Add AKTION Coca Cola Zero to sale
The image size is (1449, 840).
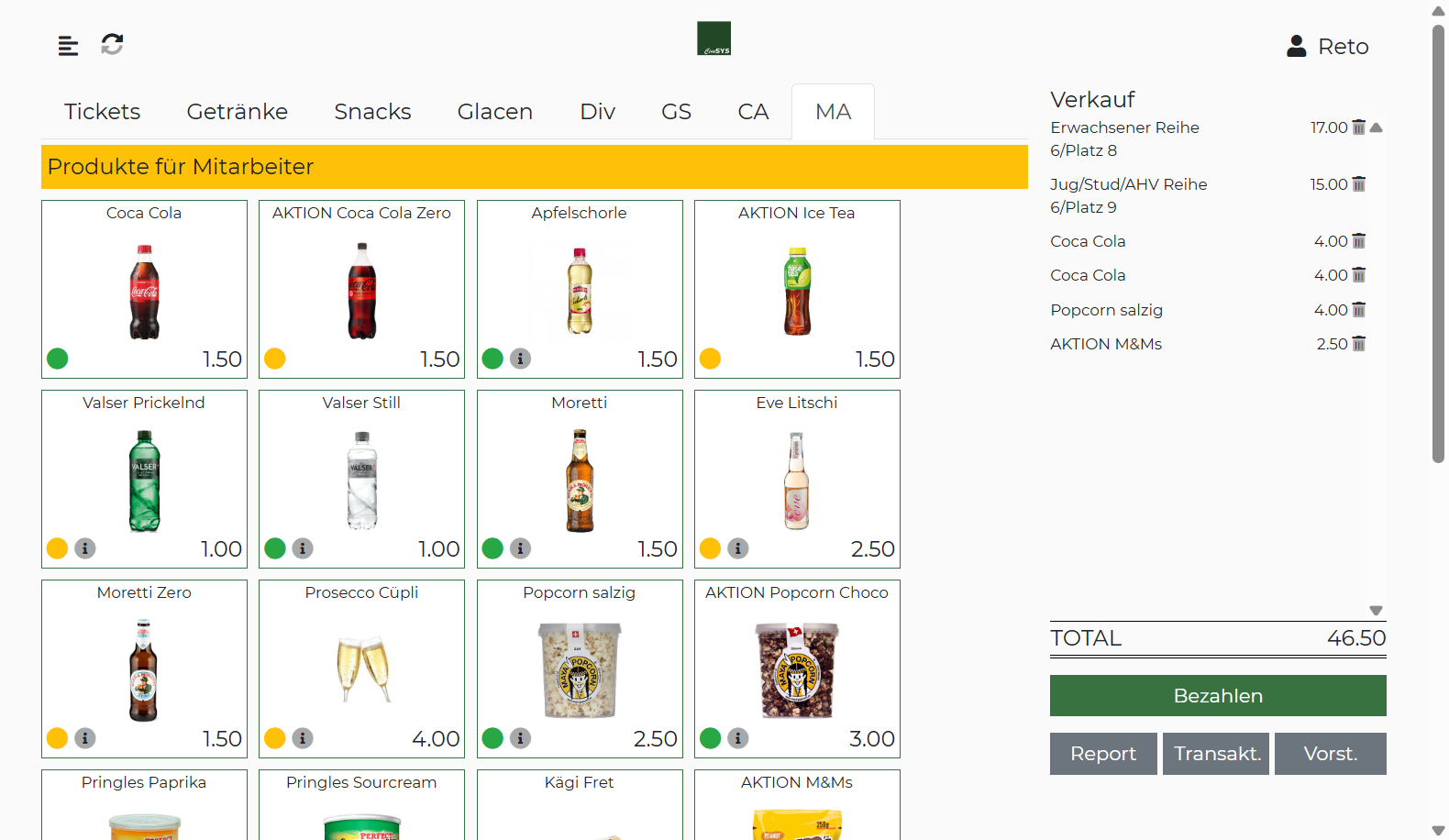point(362,292)
